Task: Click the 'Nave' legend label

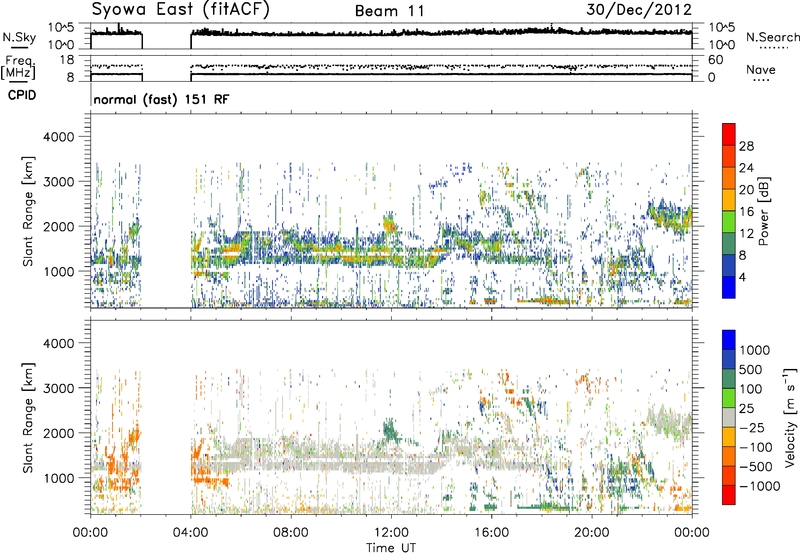Action: coord(760,69)
